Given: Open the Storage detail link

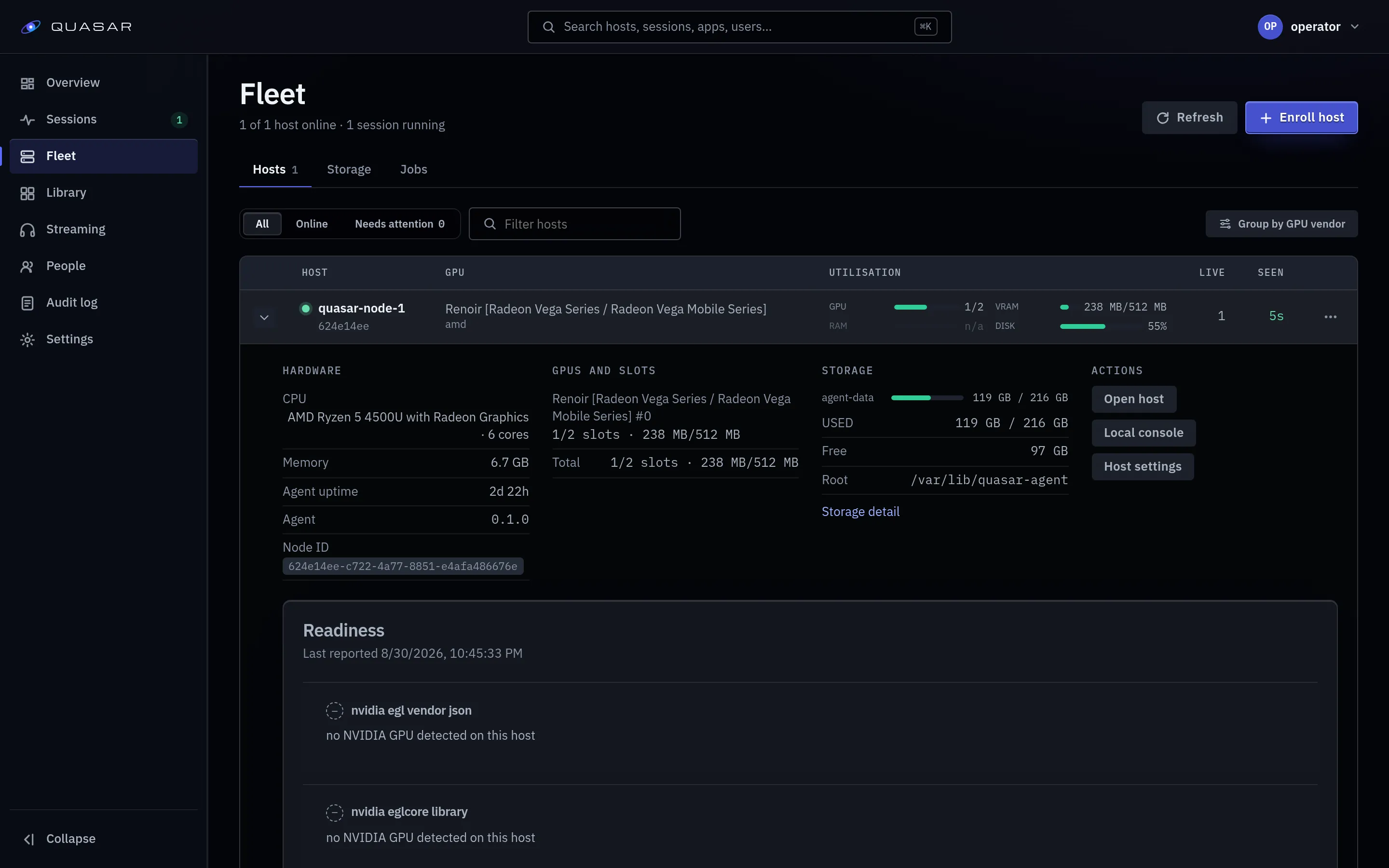Looking at the screenshot, I should (x=860, y=512).
